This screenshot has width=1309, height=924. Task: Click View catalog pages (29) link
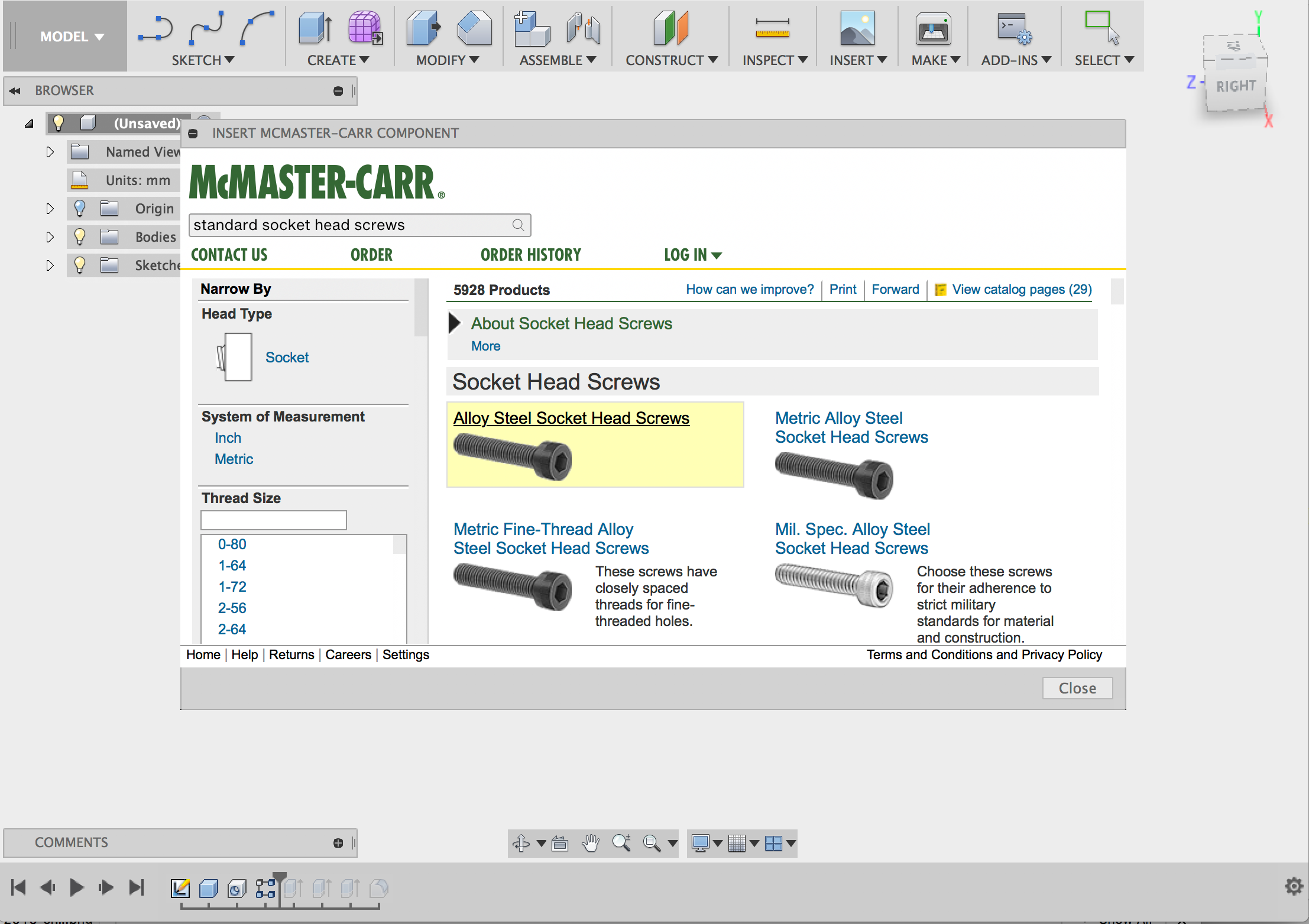(x=1021, y=289)
